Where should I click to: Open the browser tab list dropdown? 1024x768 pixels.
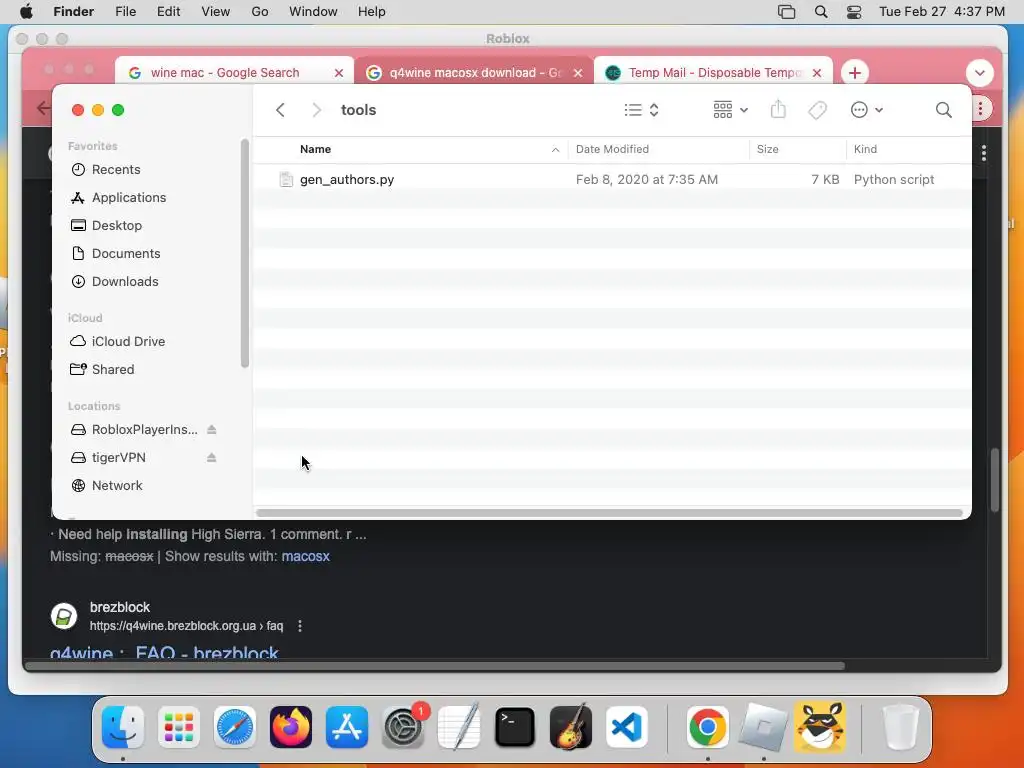point(980,72)
